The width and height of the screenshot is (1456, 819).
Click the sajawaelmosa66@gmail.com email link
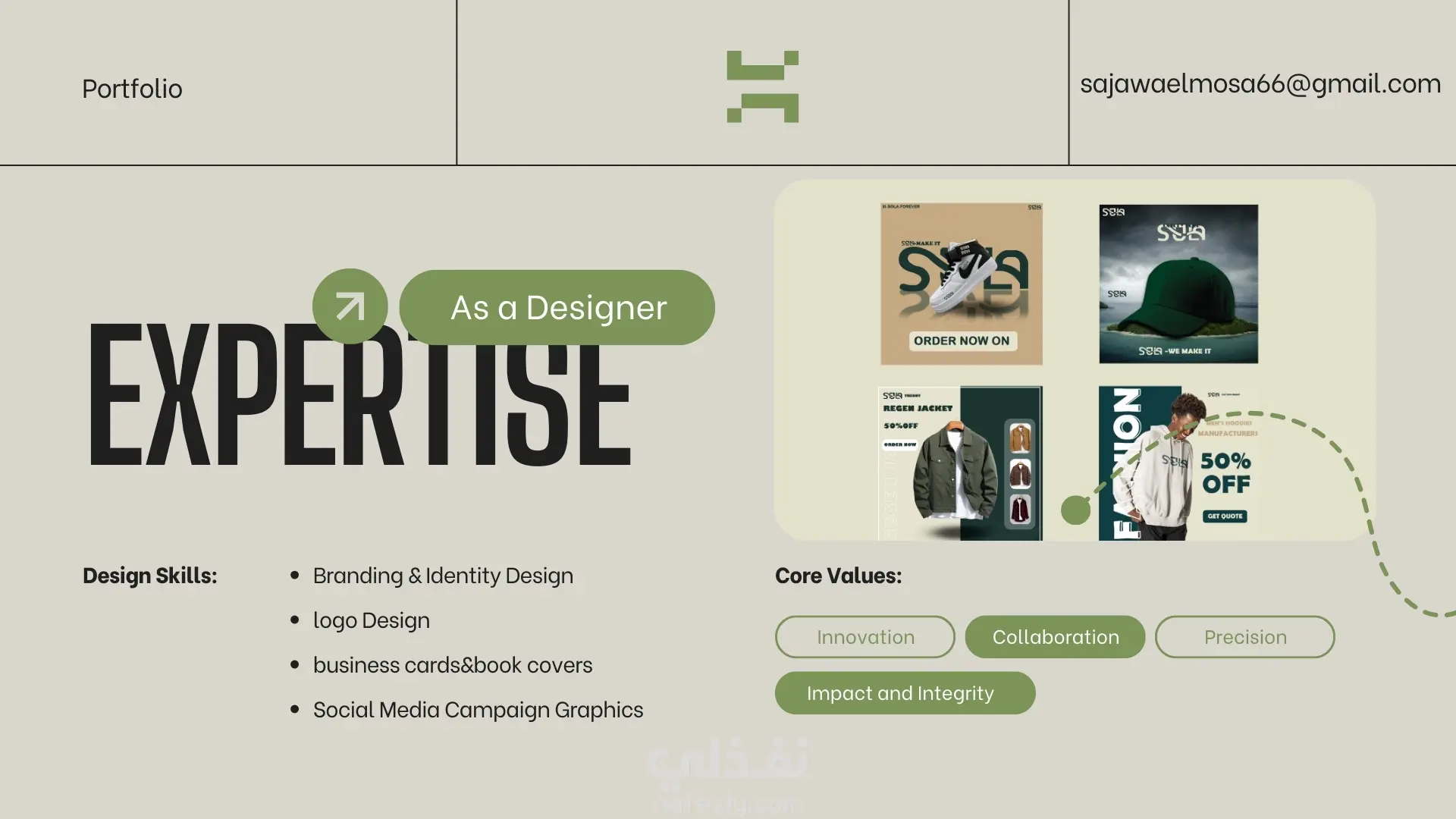1260,83
